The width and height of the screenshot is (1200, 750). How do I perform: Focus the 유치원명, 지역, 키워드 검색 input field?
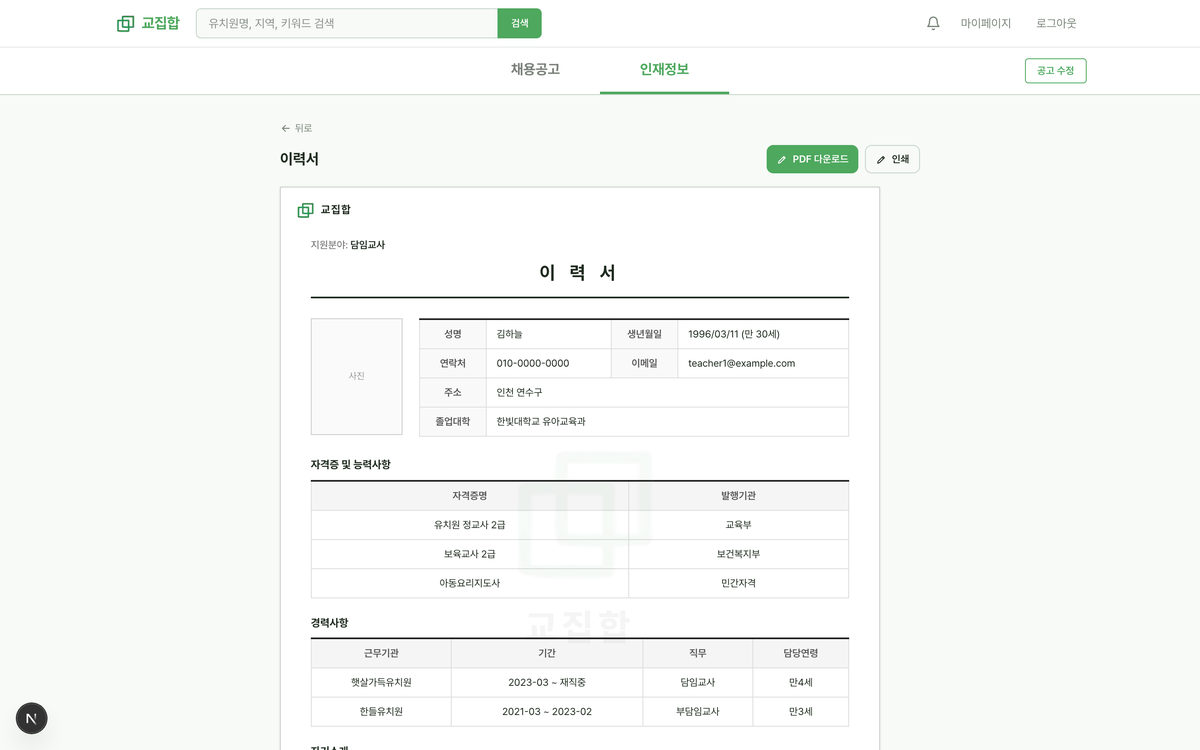click(x=347, y=23)
